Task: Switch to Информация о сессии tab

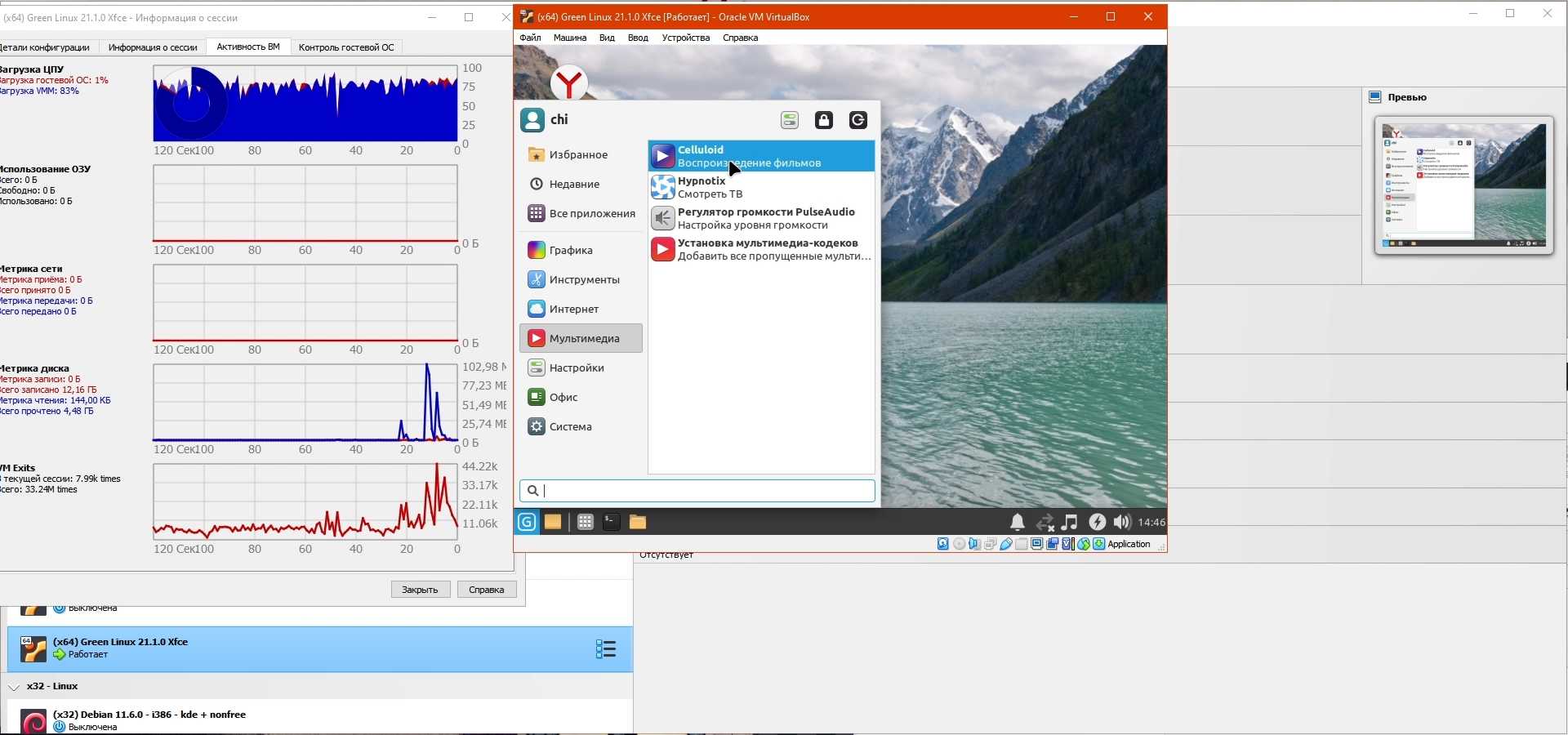Action: (x=153, y=47)
